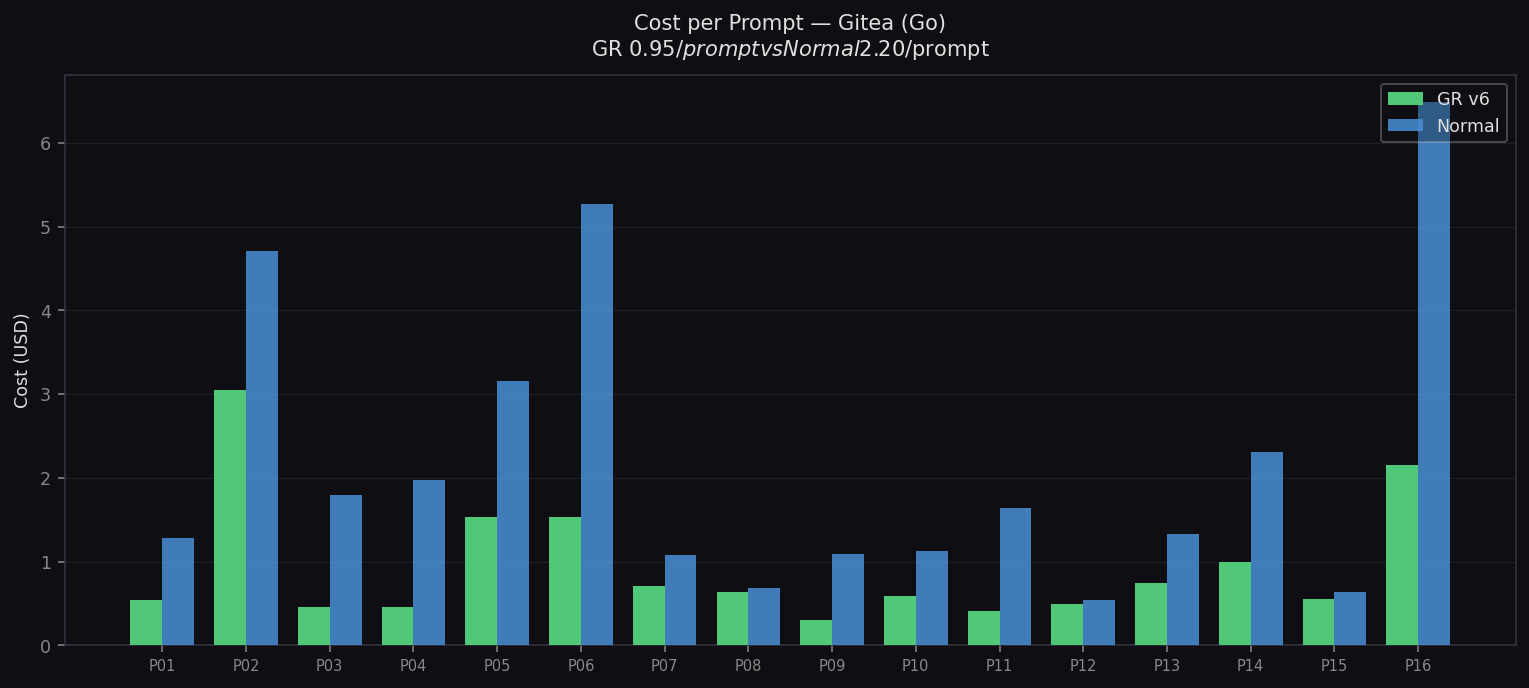Select the P01 axis label
This screenshot has height=688, width=1529.
click(161, 664)
